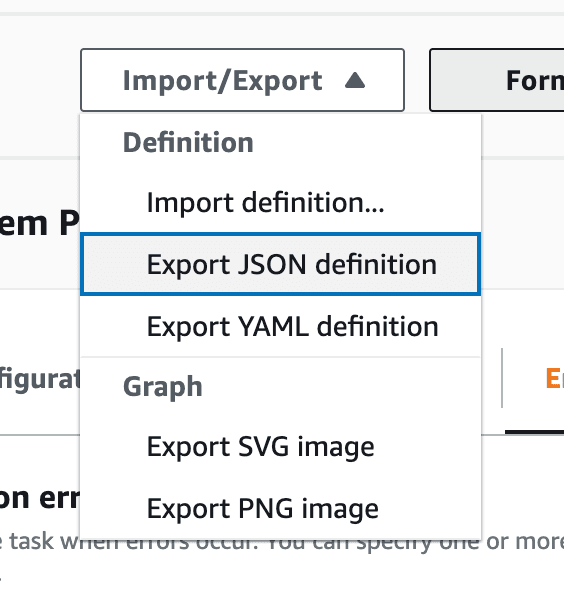Click the Graph group header
The image size is (564, 592).
pyautogui.click(x=163, y=387)
